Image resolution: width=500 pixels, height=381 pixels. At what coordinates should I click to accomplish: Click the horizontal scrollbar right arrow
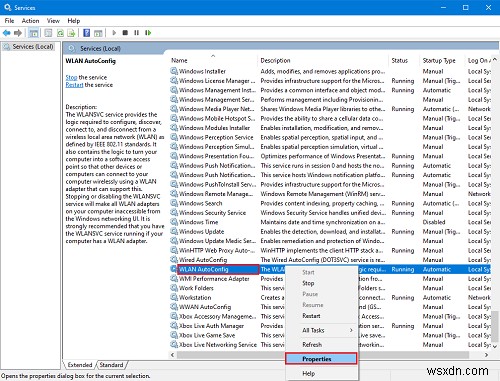click(x=487, y=355)
